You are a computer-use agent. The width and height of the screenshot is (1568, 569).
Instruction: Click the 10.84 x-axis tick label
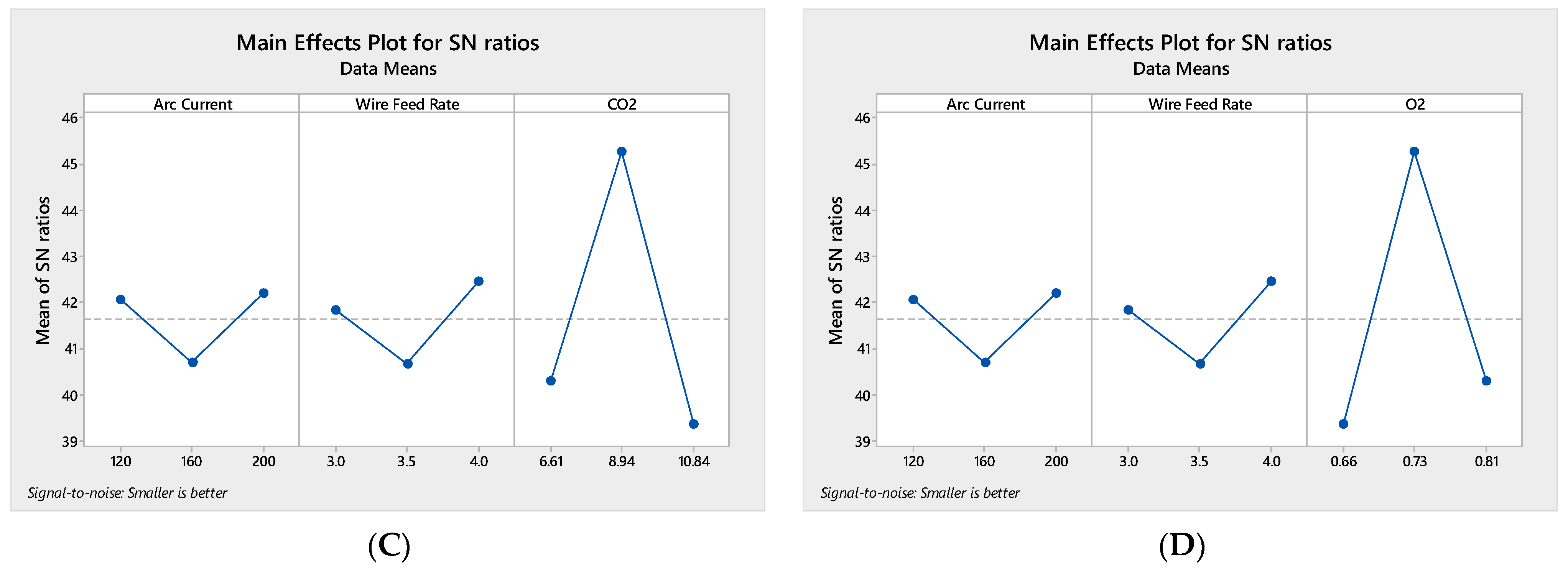coord(694,461)
